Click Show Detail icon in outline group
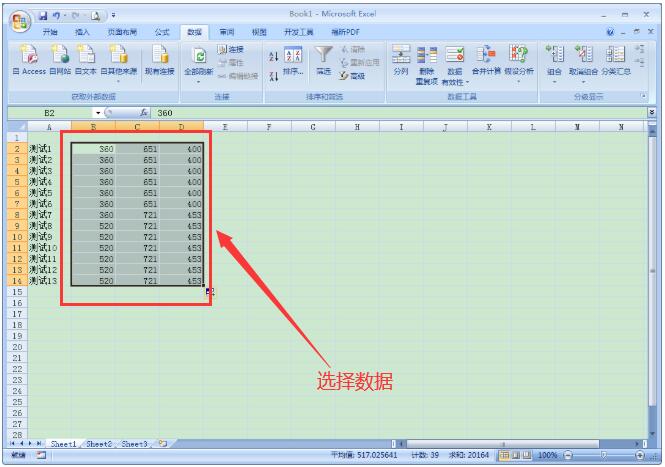Viewport: 665px width, 467px height. click(640, 49)
